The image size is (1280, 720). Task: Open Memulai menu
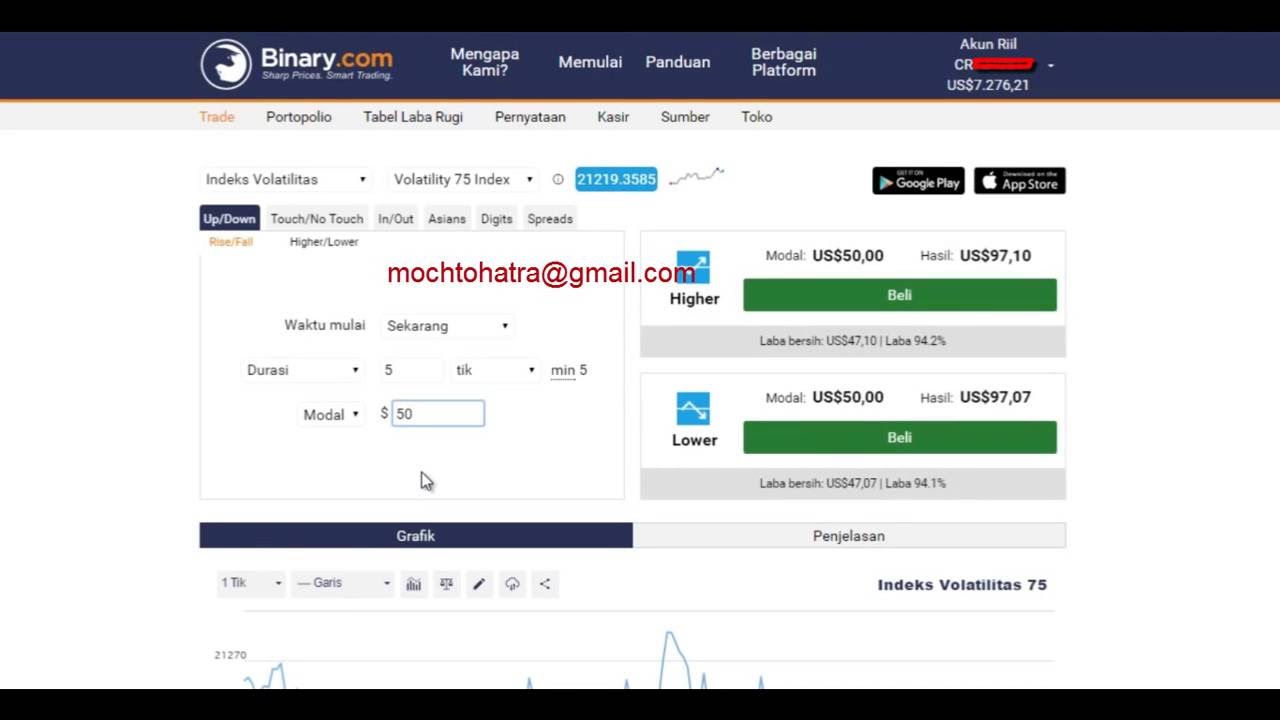click(x=590, y=62)
